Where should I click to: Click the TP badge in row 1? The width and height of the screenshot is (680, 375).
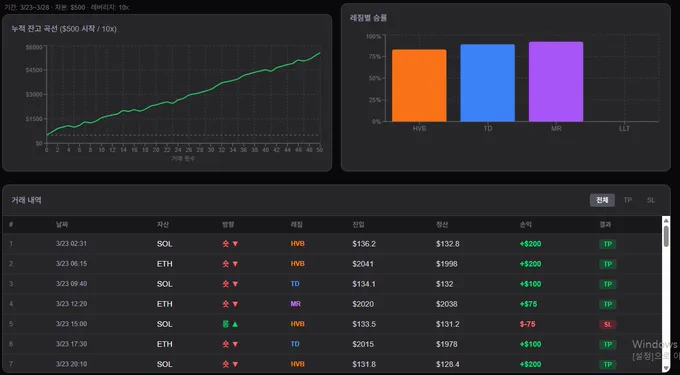pyautogui.click(x=608, y=244)
